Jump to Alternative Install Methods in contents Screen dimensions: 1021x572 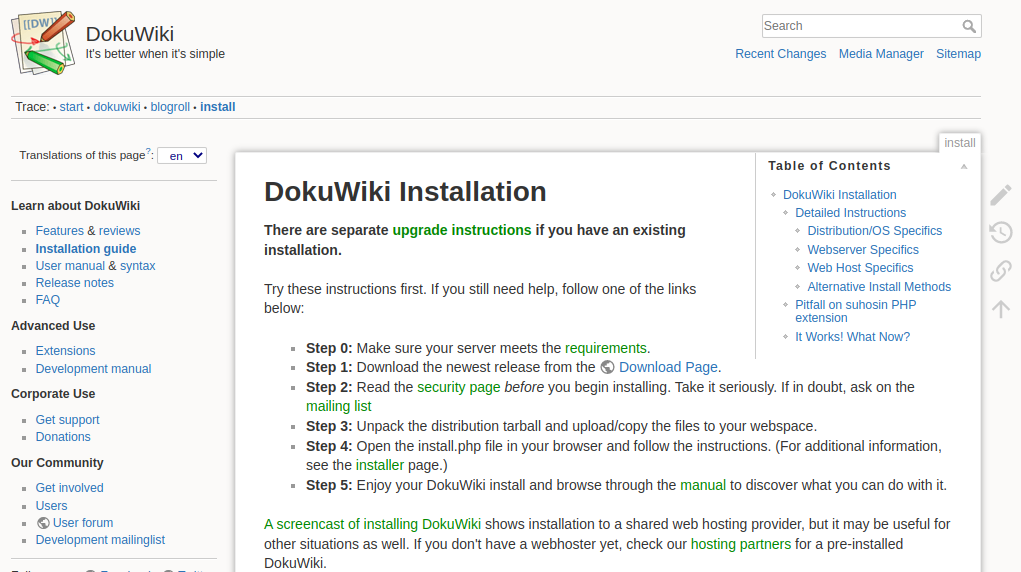tap(879, 287)
